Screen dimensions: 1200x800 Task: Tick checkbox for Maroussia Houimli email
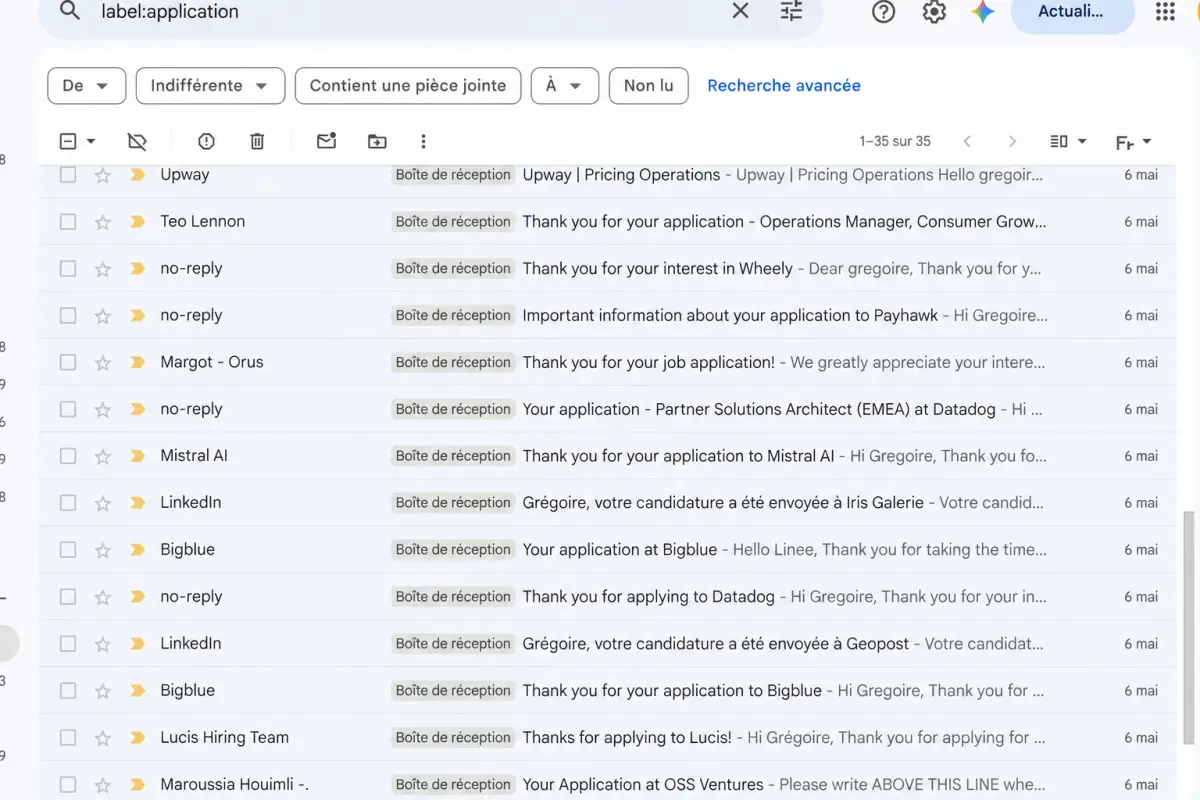[68, 785]
